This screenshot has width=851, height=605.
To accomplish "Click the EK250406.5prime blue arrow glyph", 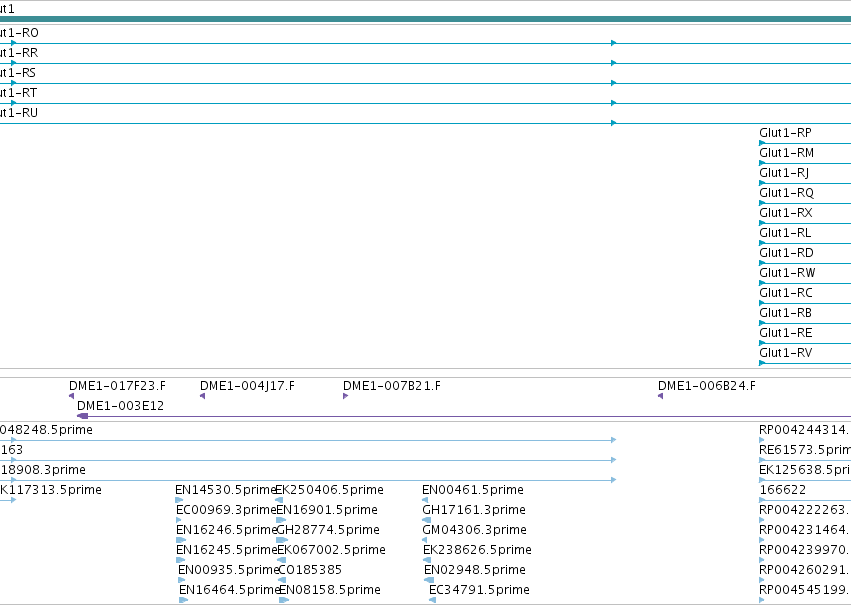I will [279, 500].
